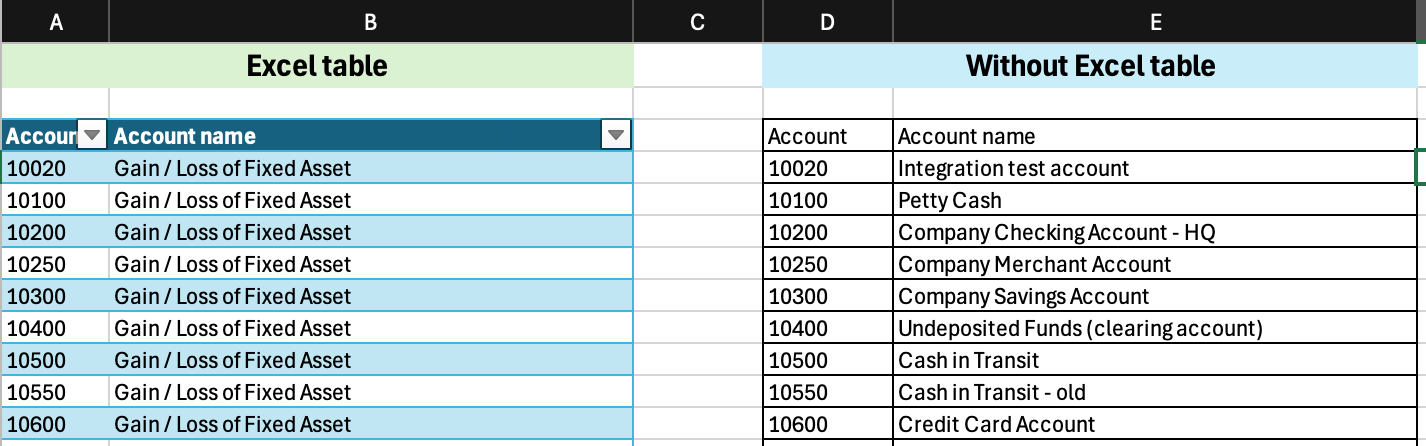This screenshot has height=446, width=1426.
Task: Select 'Account name' header in column E
Action: tap(1155, 136)
